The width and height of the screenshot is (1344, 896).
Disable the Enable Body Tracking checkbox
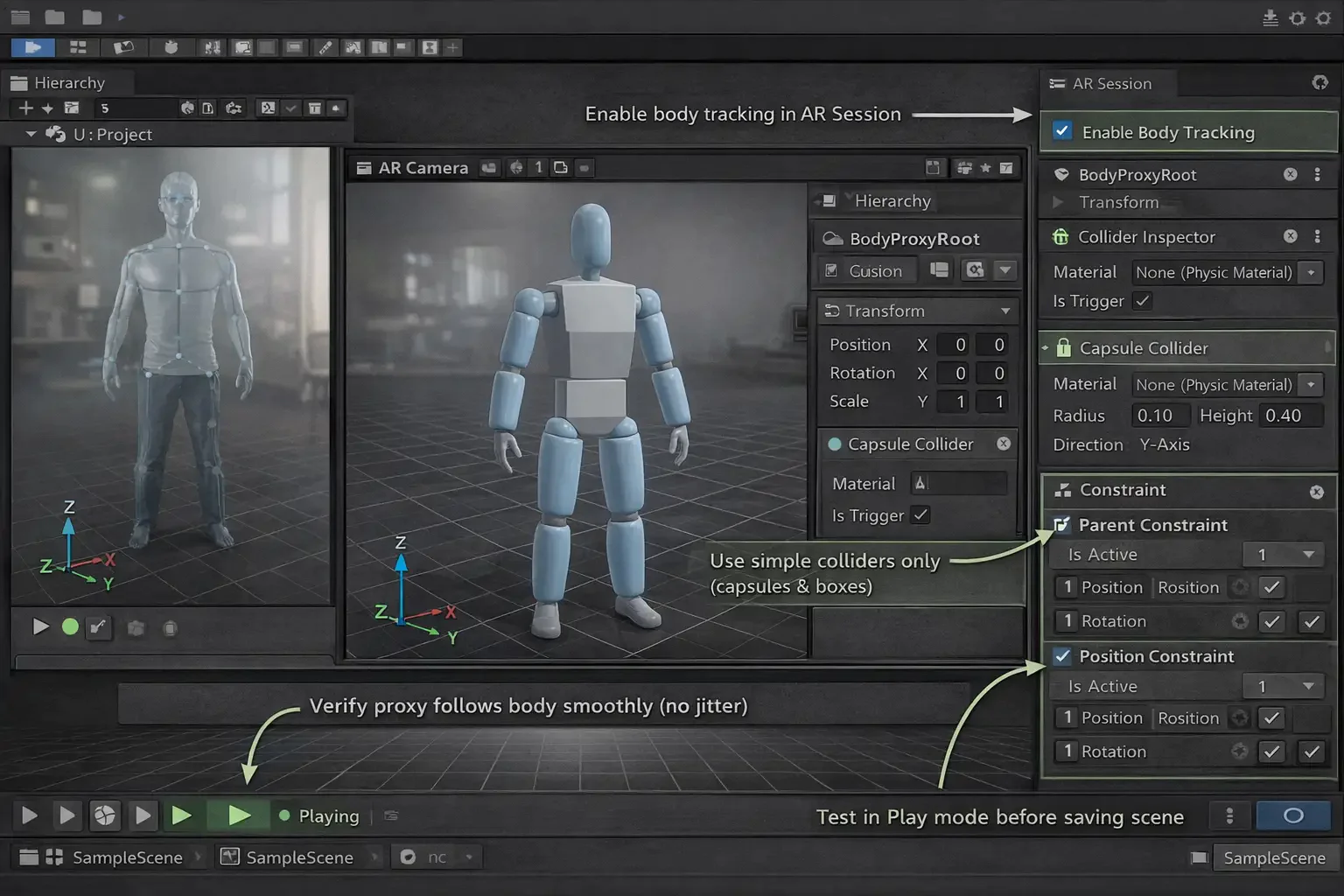1062,130
